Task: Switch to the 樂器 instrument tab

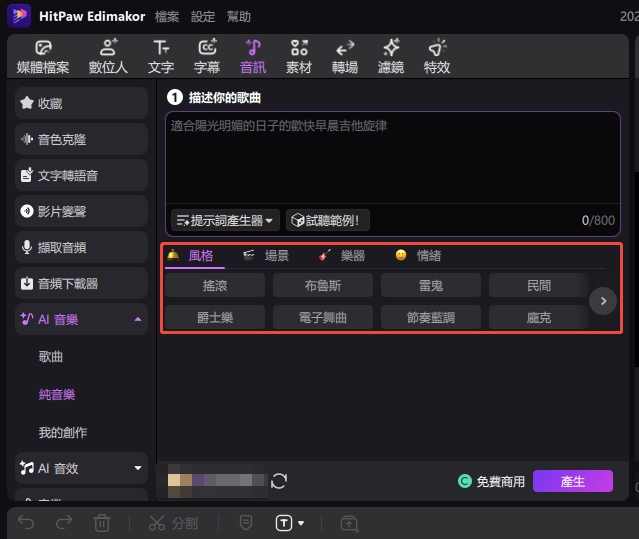Action: tap(342, 256)
